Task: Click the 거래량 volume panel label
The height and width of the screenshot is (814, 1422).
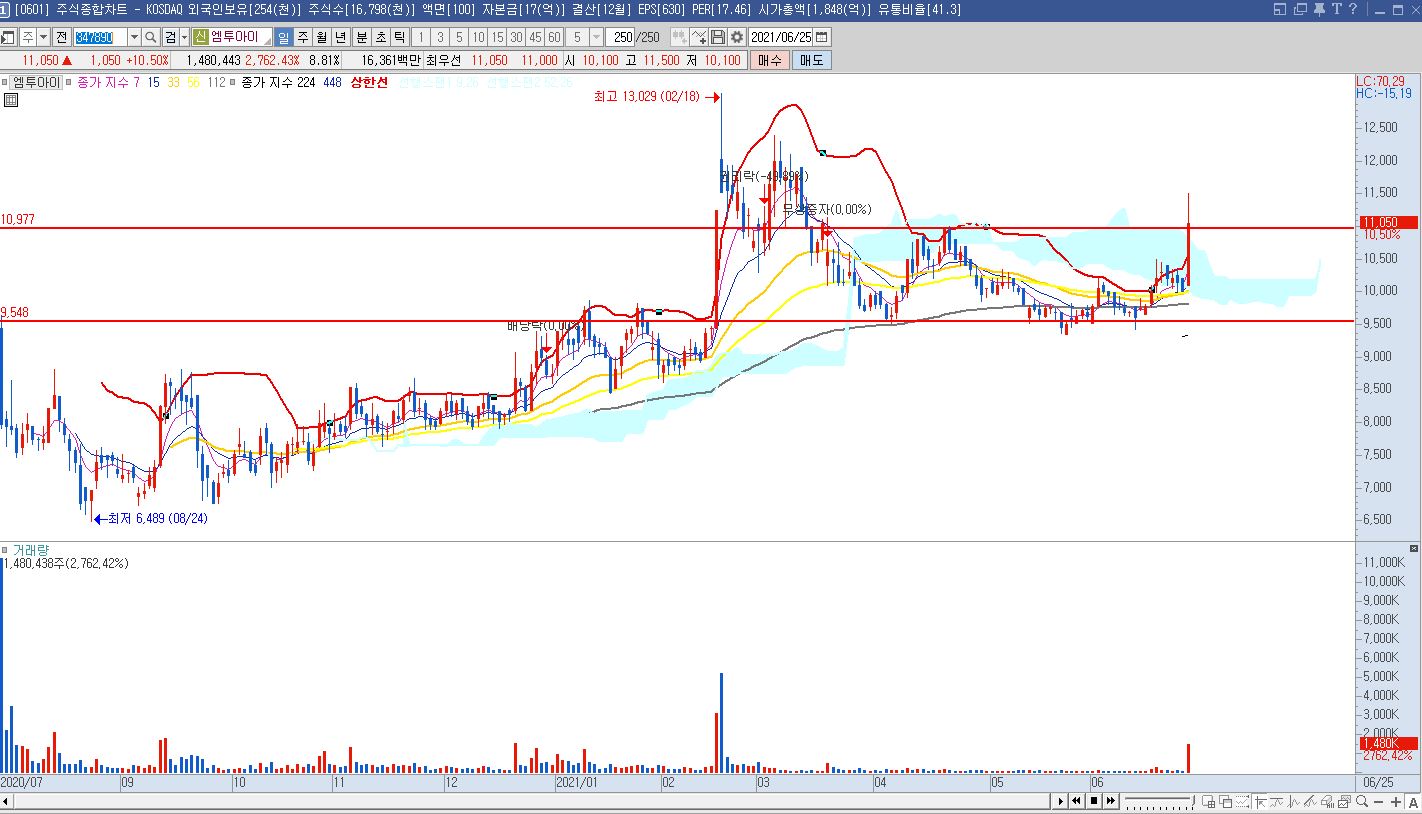Action: tap(31, 550)
